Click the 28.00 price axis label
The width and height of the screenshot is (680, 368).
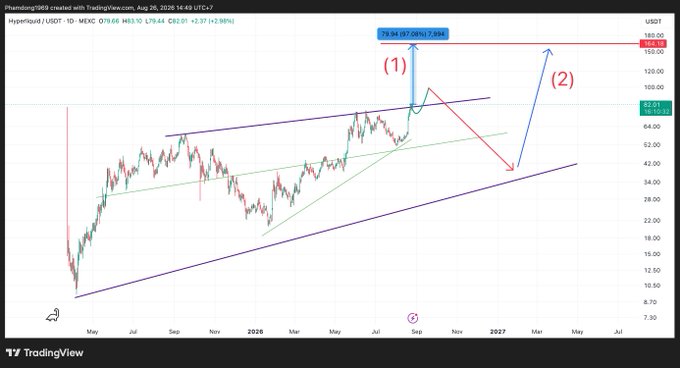pos(653,199)
